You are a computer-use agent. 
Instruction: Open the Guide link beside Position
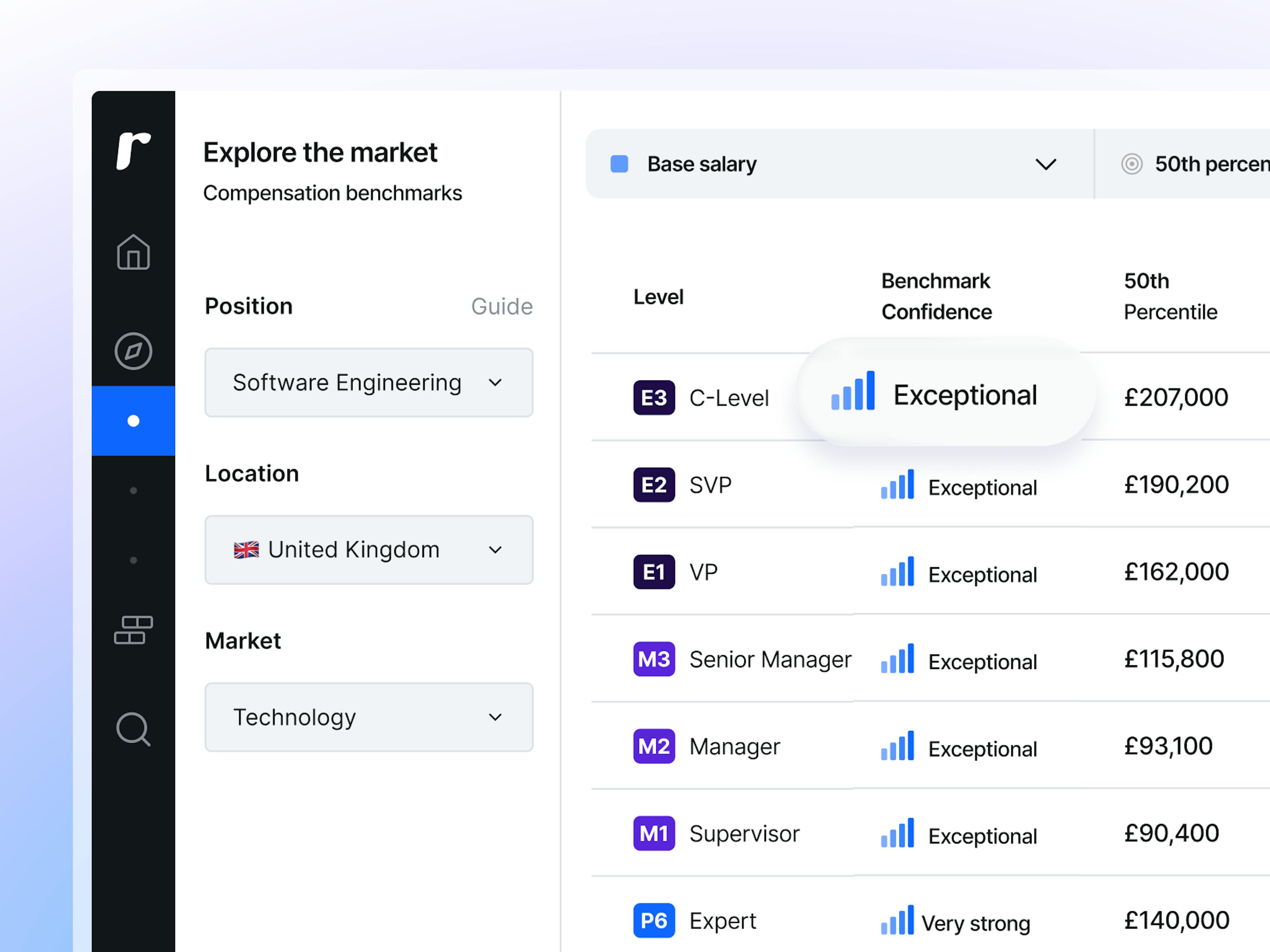[502, 306]
